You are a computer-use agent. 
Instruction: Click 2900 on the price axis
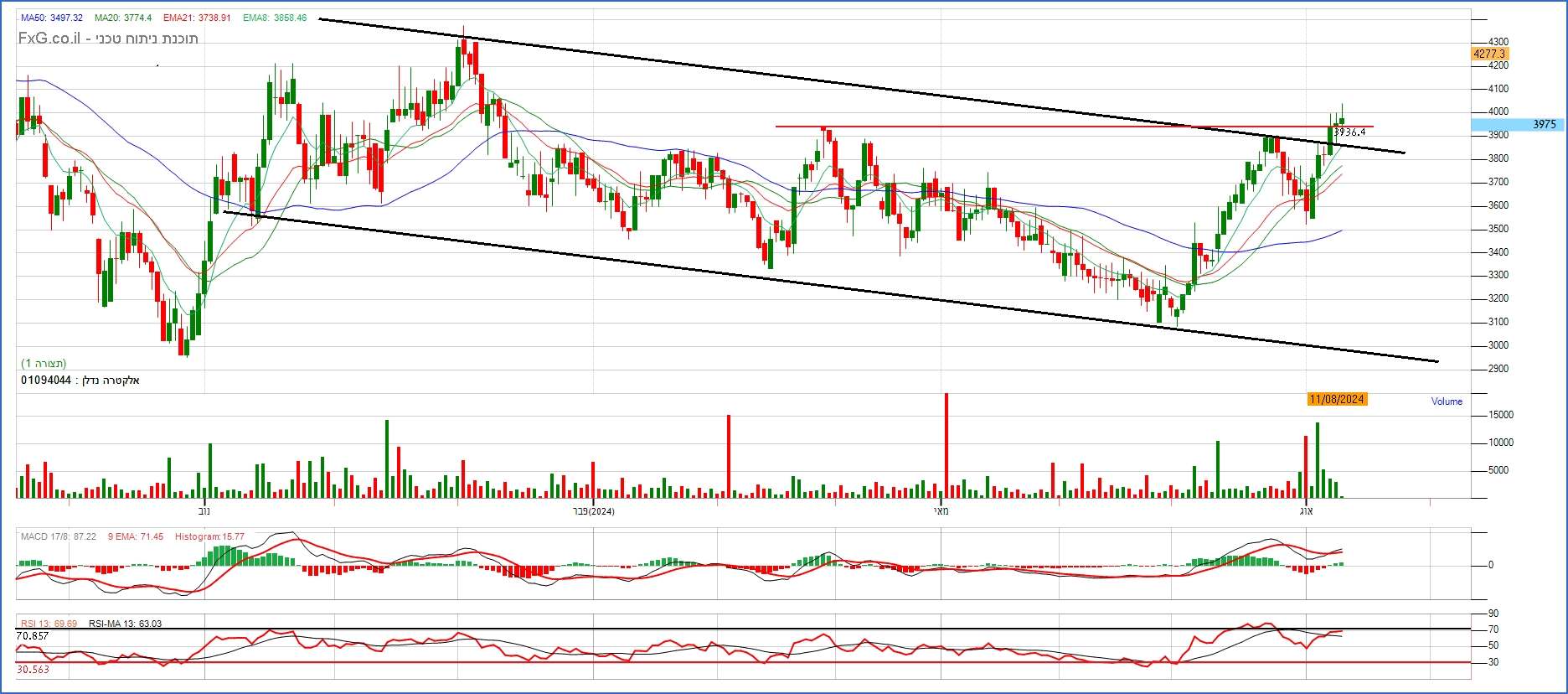(1499, 369)
